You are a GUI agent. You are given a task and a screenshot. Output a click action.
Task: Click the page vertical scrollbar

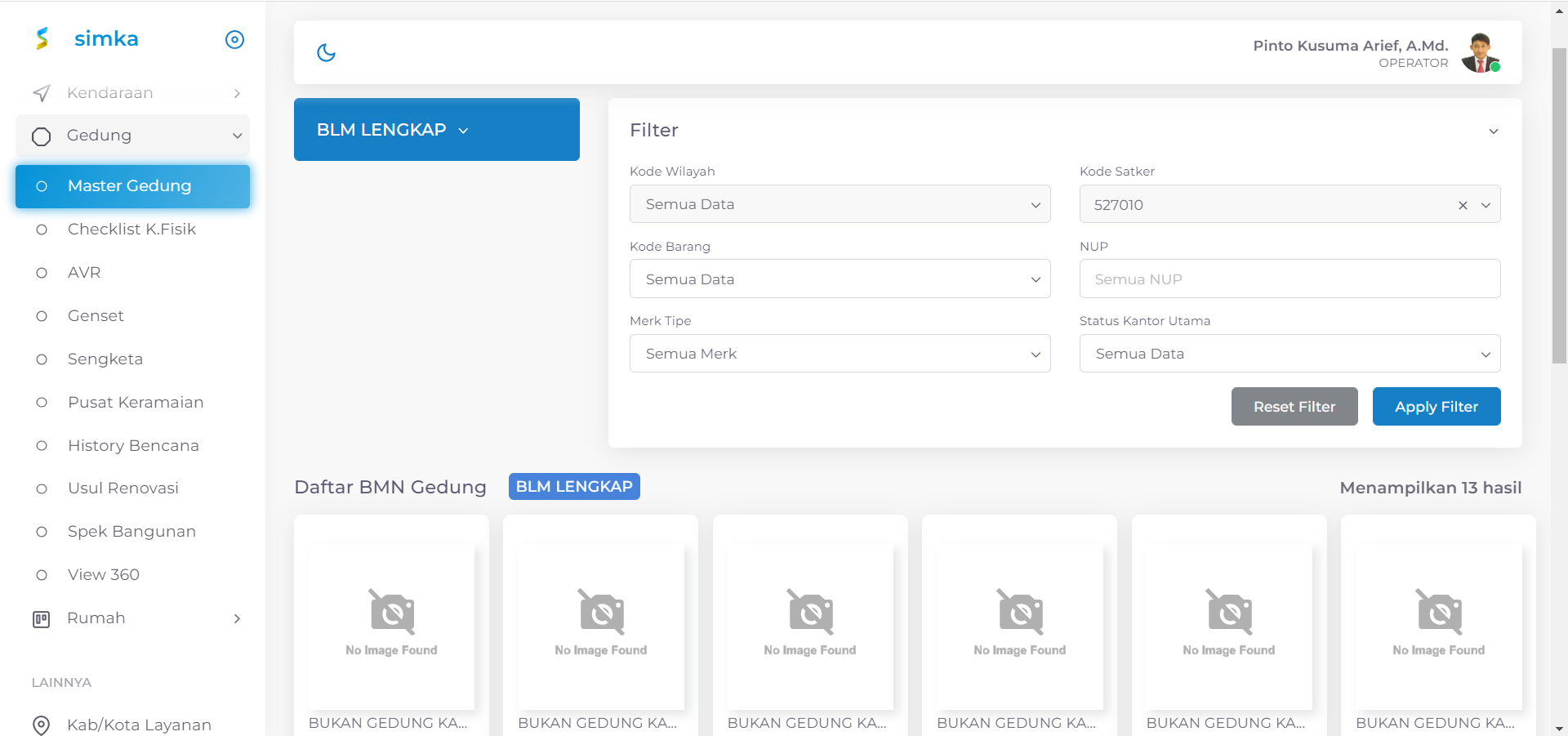click(x=1559, y=204)
